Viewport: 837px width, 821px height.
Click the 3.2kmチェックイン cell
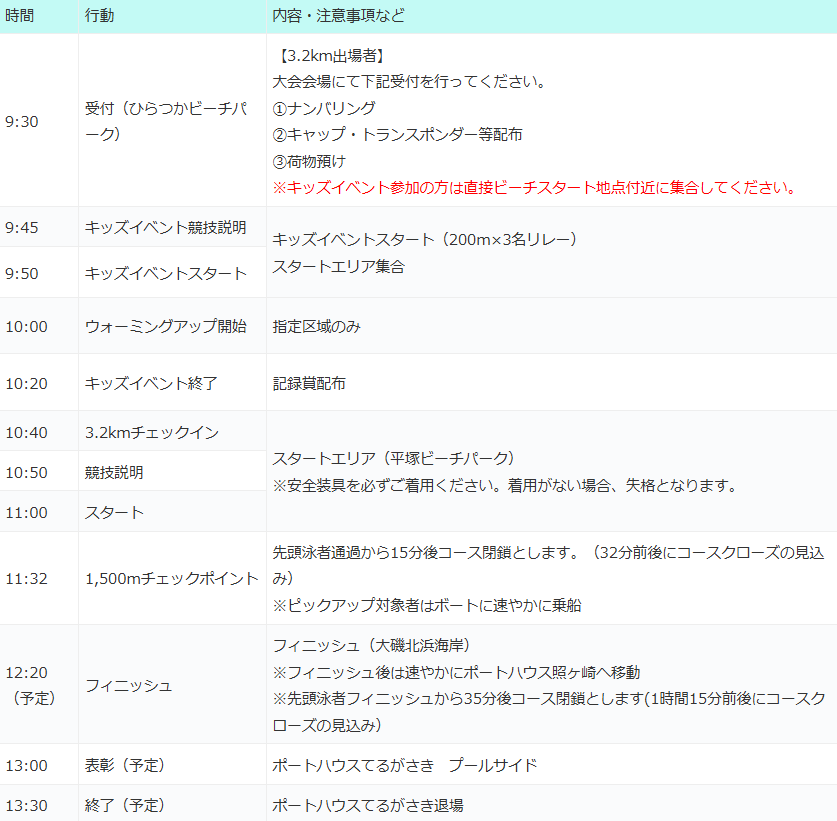pyautogui.click(x=152, y=432)
